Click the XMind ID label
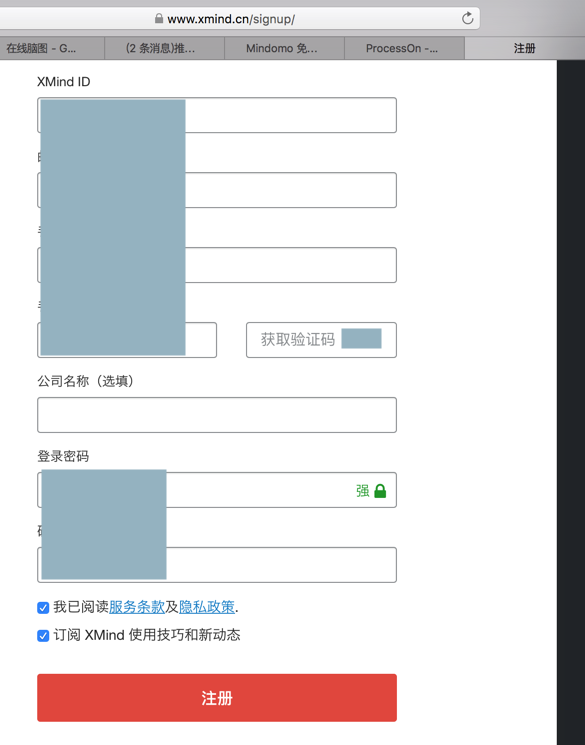The width and height of the screenshot is (585, 745). pyautogui.click(x=64, y=82)
